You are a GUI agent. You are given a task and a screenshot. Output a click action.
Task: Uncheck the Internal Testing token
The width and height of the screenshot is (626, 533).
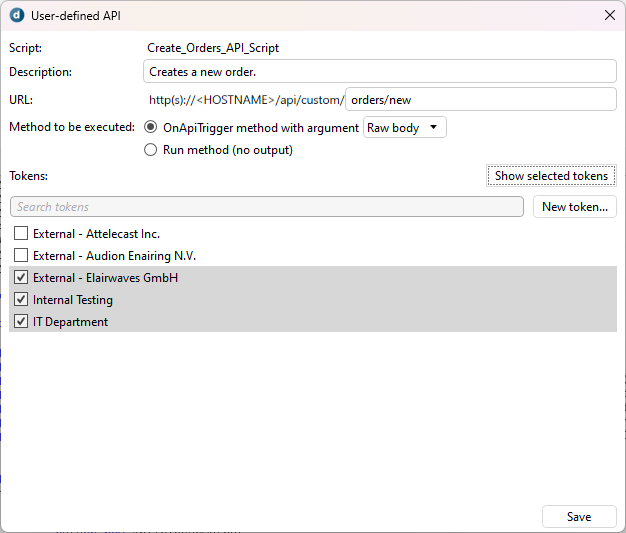point(21,299)
